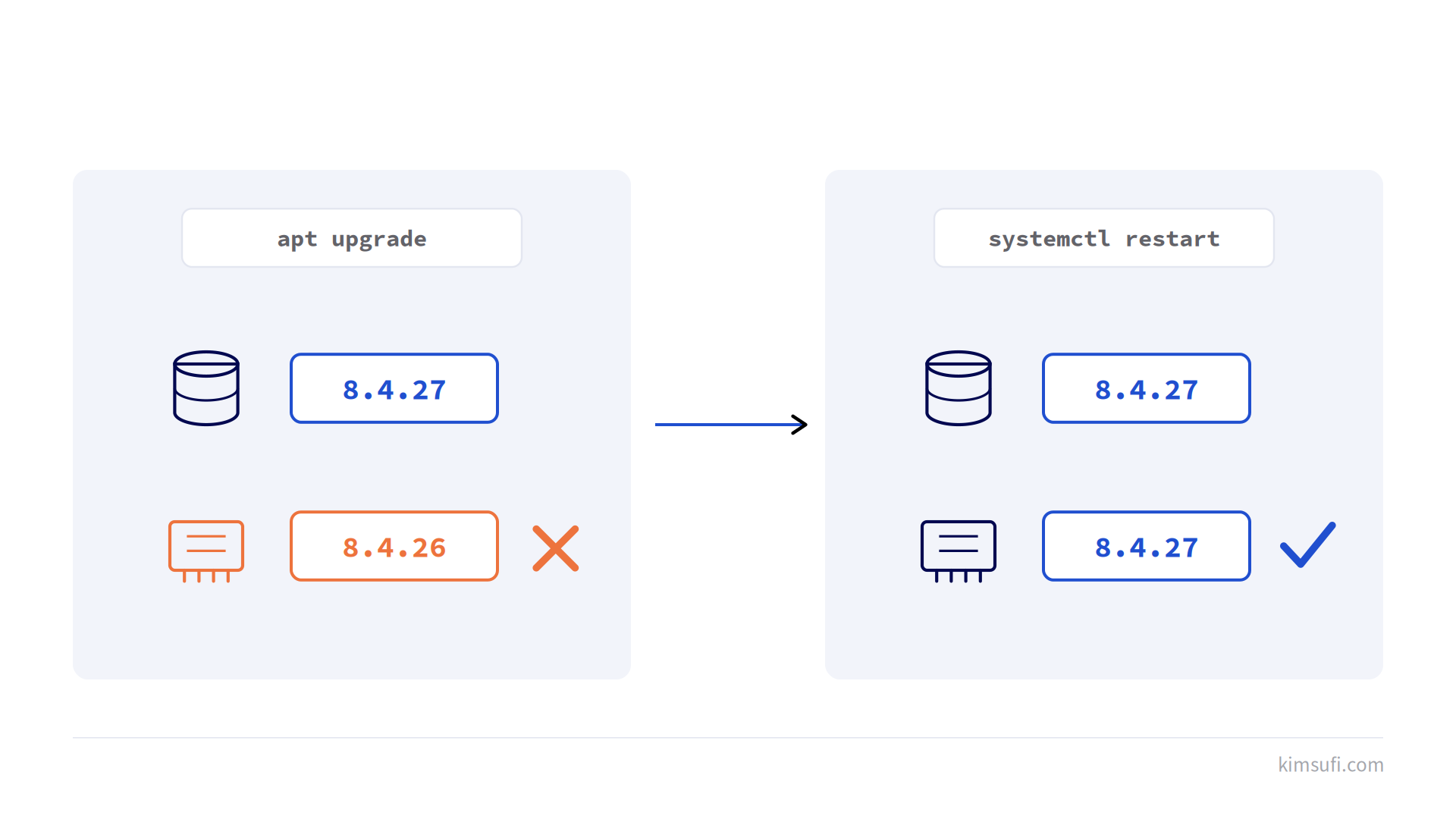The width and height of the screenshot is (1456, 819).
Task: Click the 8.4.27 box next to the checkmark
Action: pyautogui.click(x=1147, y=546)
